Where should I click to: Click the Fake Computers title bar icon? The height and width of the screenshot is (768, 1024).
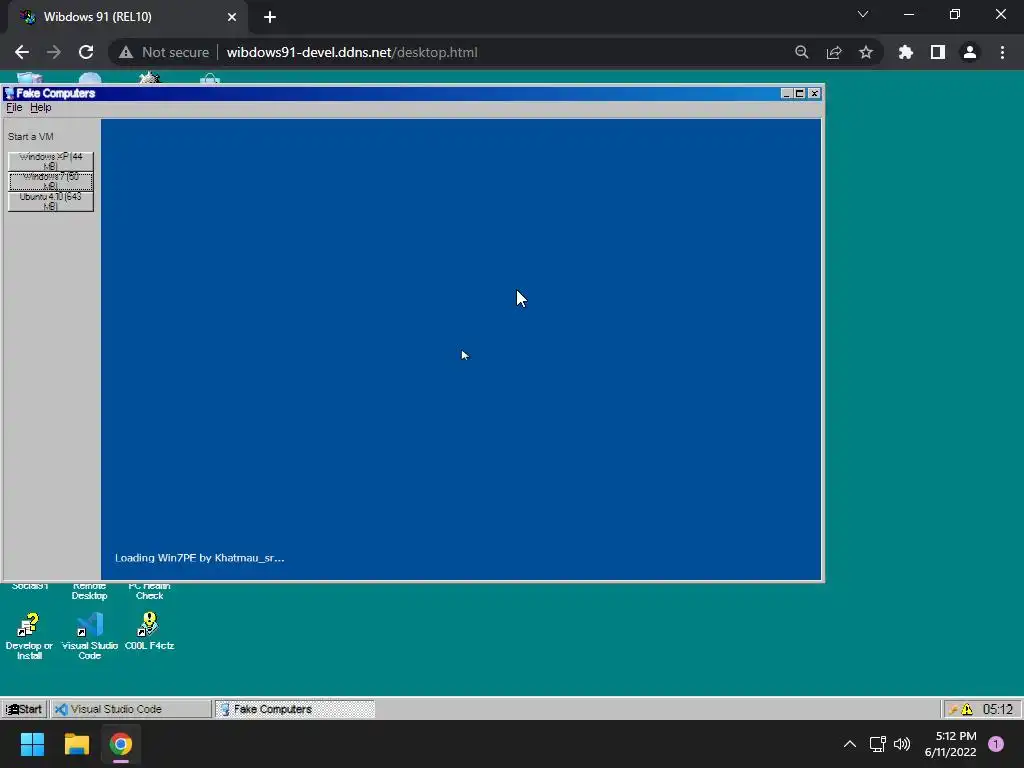[9, 93]
